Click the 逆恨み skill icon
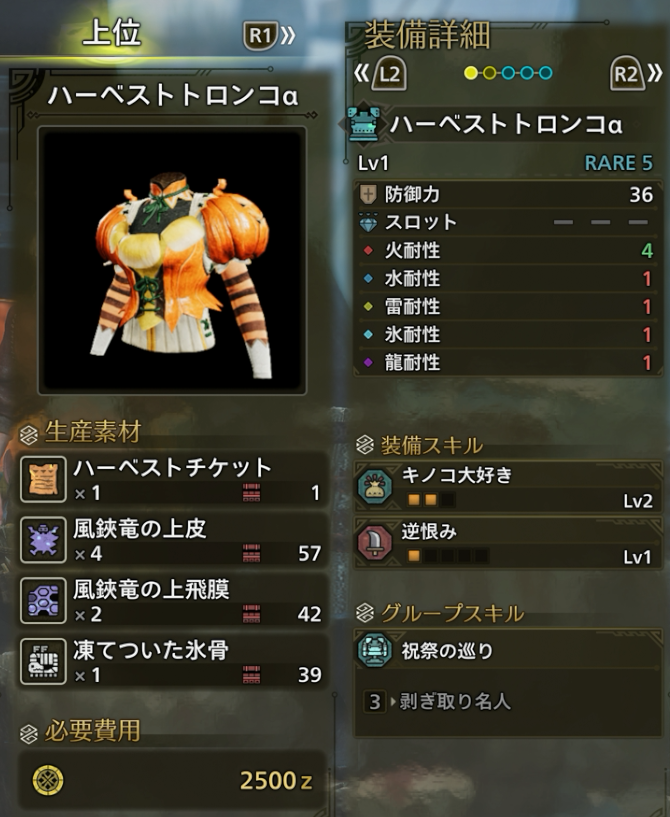 375,542
